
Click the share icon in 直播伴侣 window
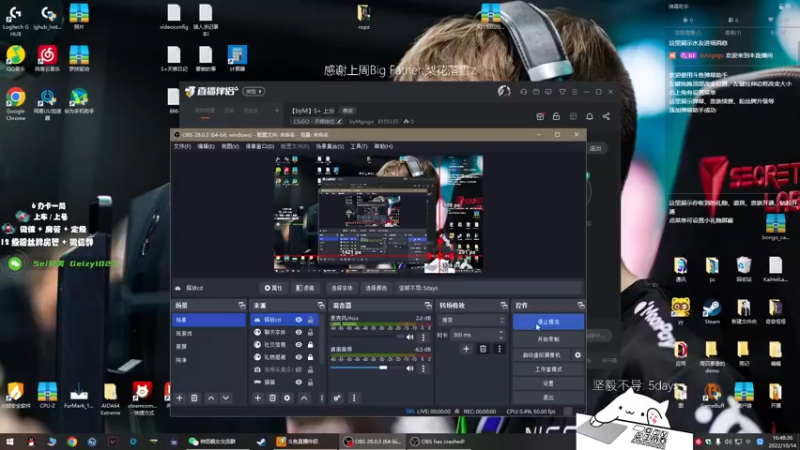[x=606, y=116]
